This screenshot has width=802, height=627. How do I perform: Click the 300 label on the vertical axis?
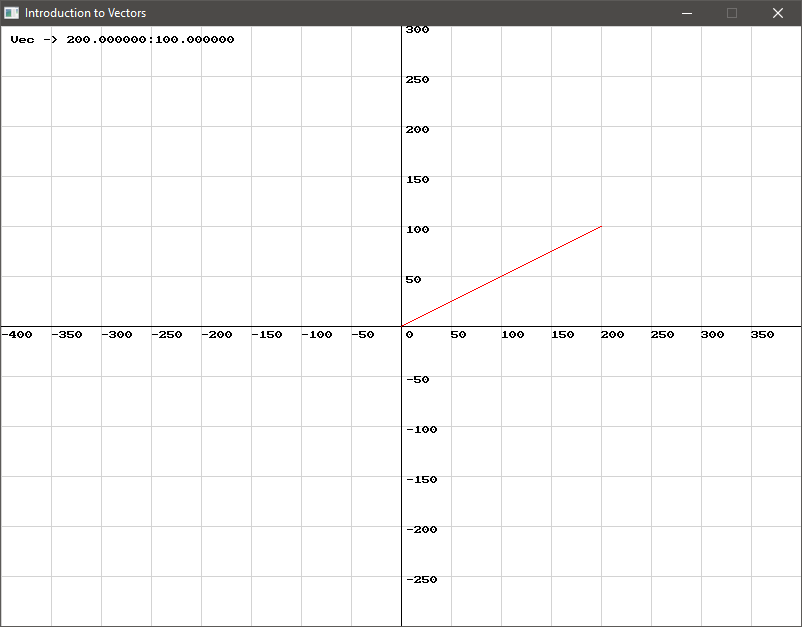(417, 30)
